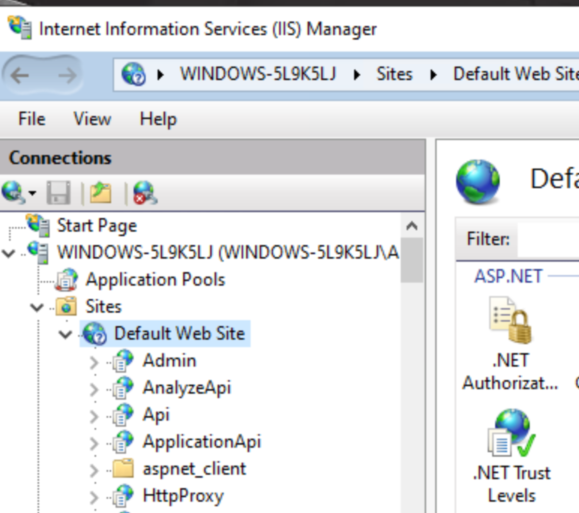The width and height of the screenshot is (579, 513).
Task: Select the Application Pools tree label
Action: pos(155,280)
